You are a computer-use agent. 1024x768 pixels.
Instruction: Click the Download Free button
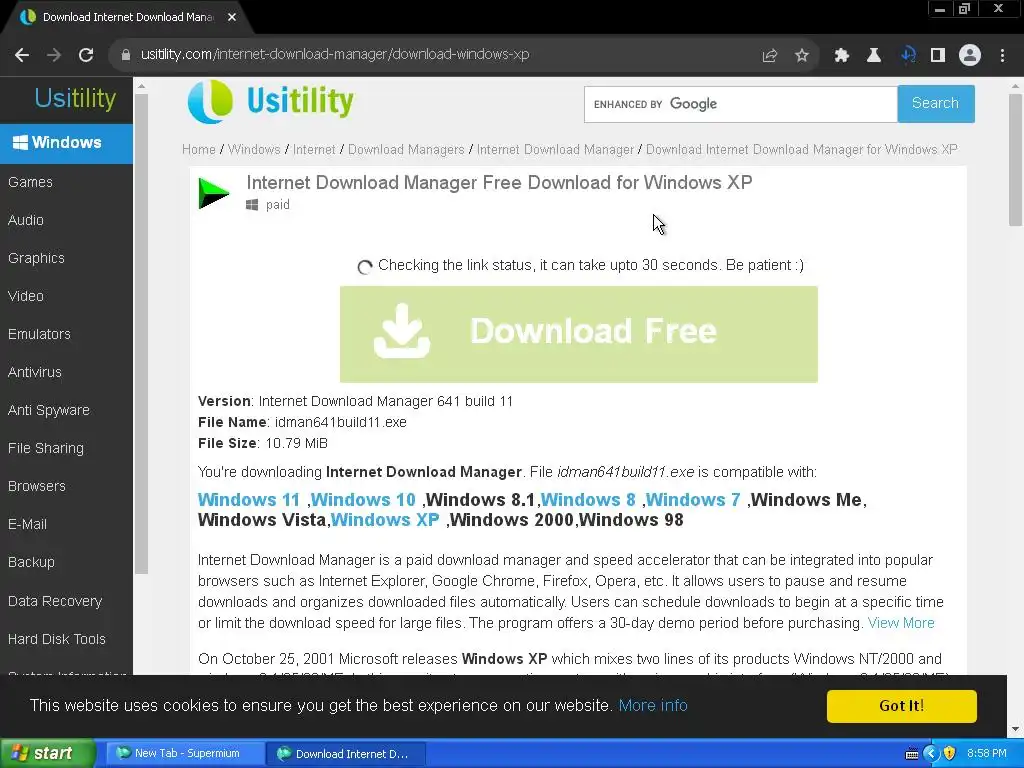click(579, 334)
